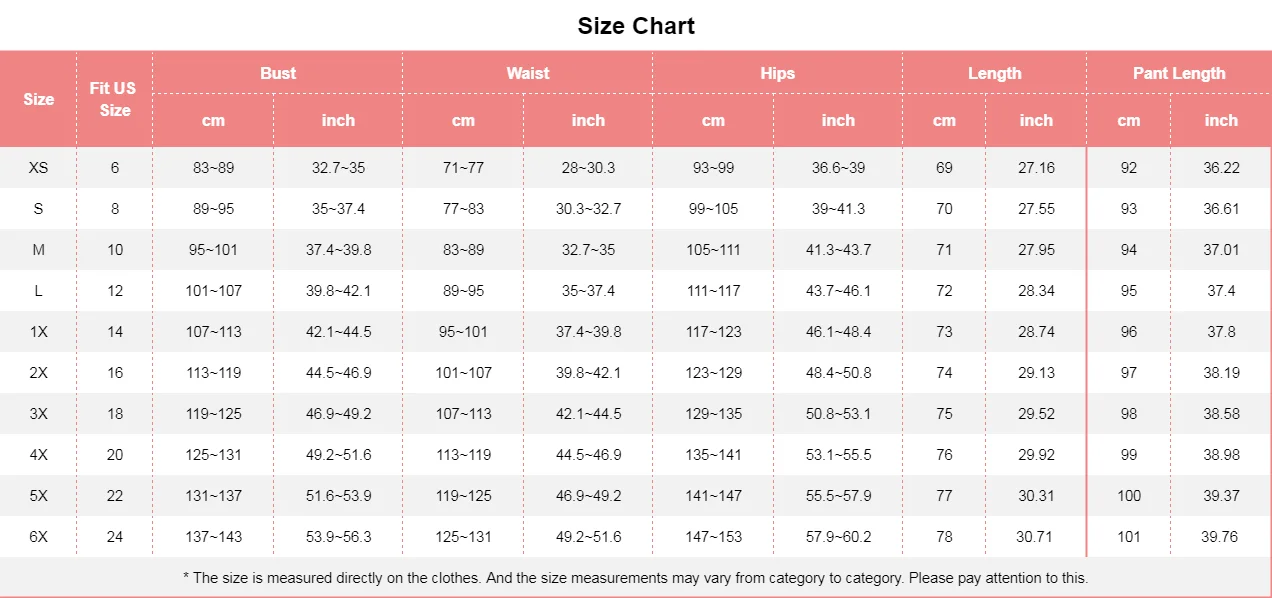Click waist value 125~131 cm
1272x598 pixels.
pyautogui.click(x=463, y=537)
